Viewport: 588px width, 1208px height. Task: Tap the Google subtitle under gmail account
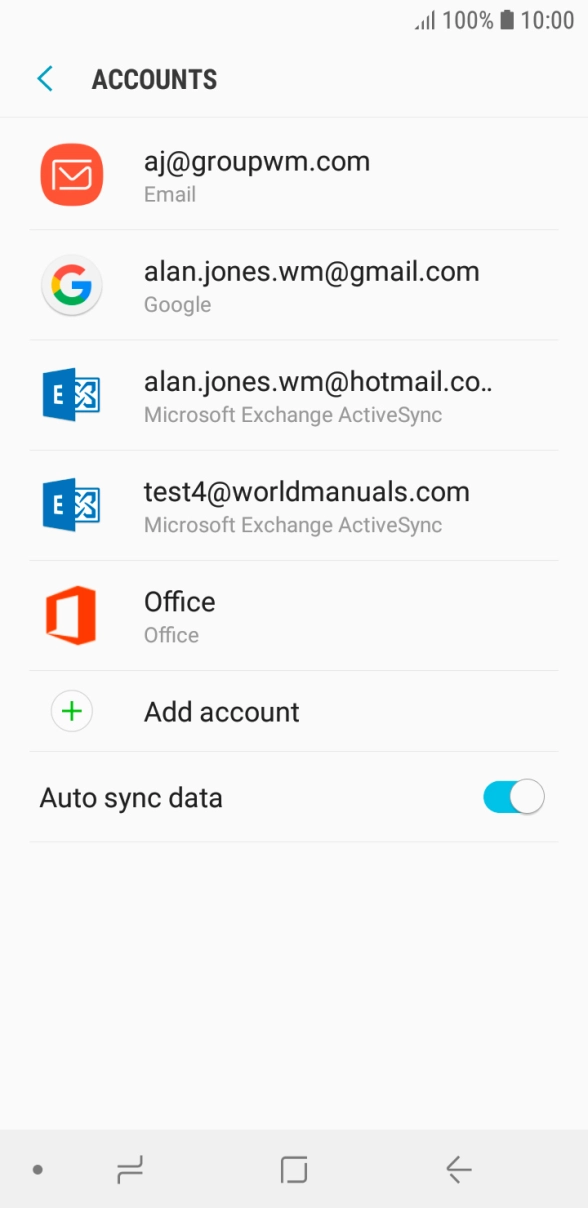pos(177,305)
